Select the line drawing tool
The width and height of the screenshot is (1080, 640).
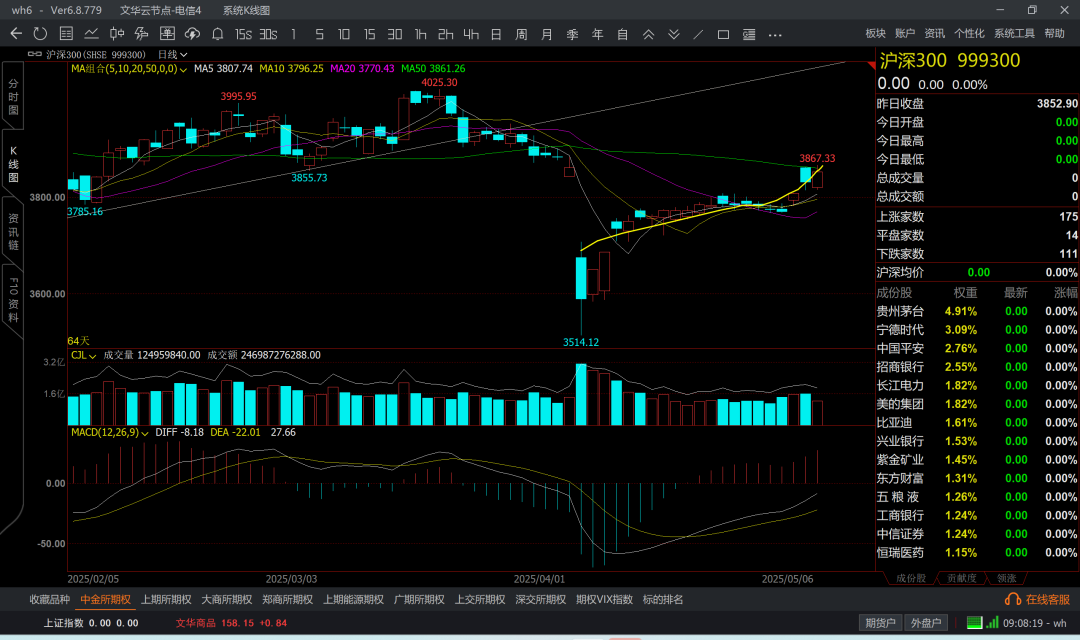697,34
